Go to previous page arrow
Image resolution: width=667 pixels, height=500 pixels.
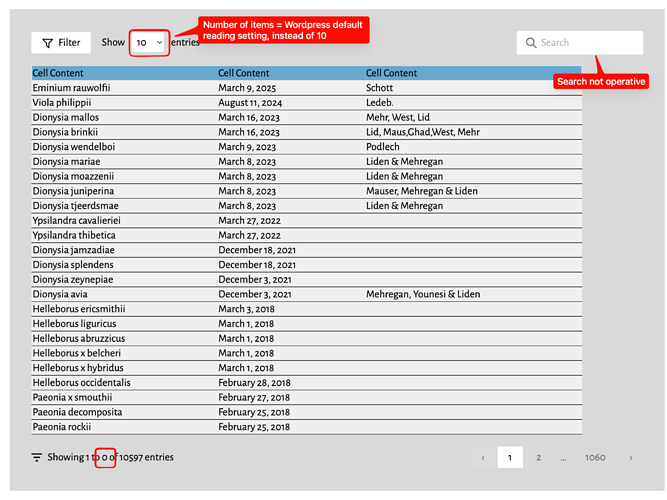483,457
